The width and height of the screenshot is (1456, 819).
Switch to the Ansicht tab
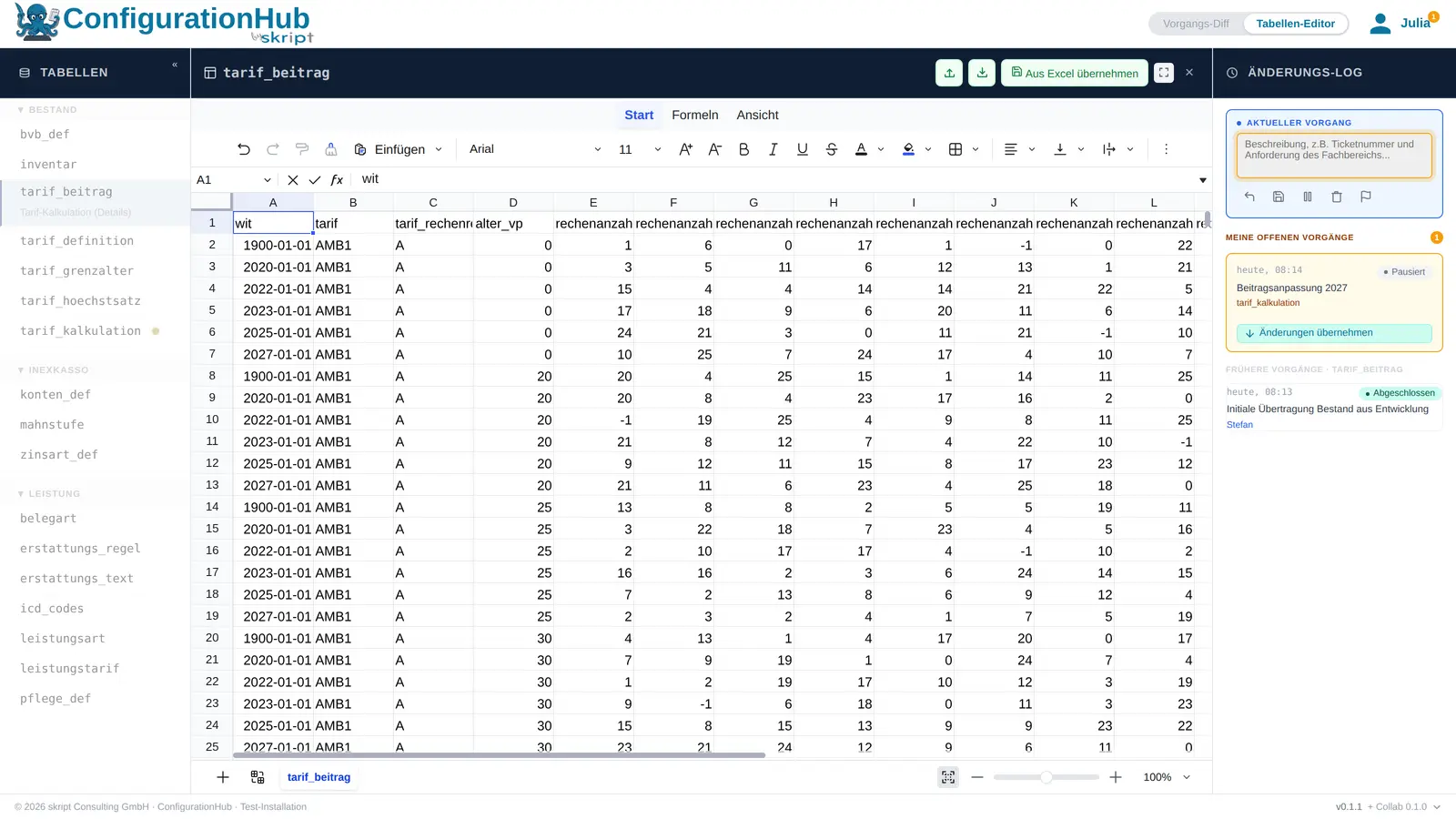(757, 115)
